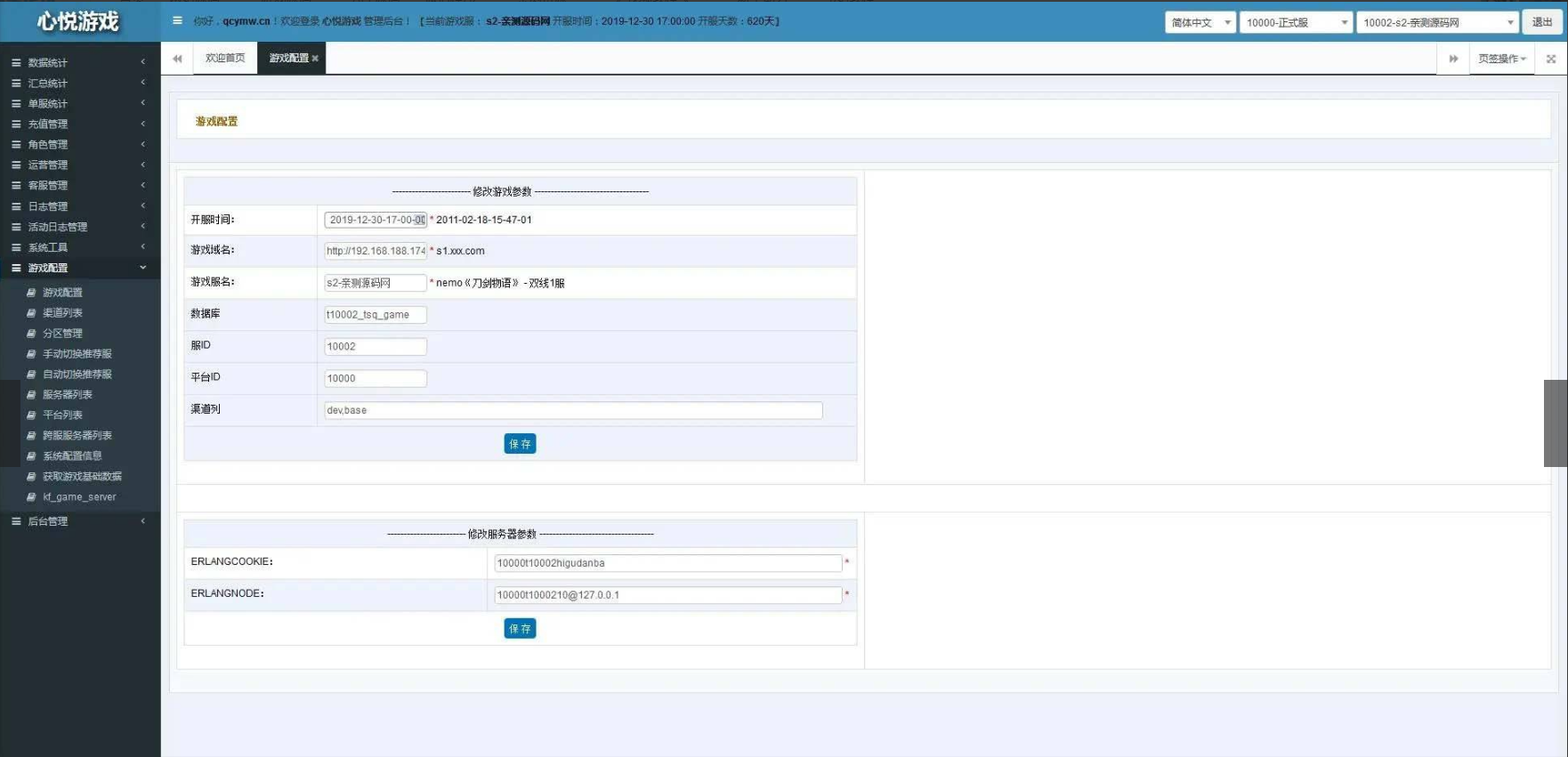Open 服务器列表 in the sidebar

click(67, 395)
